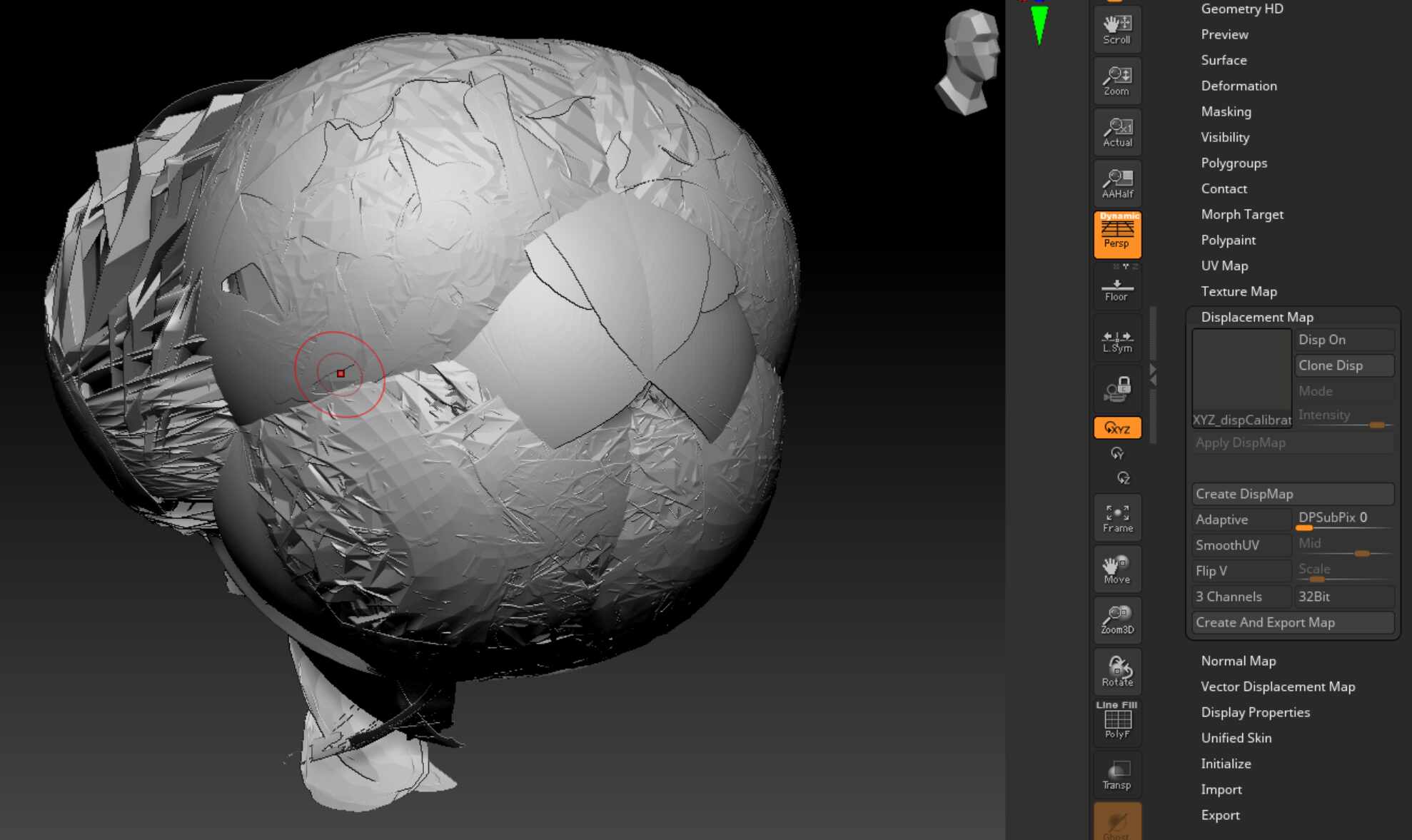
Task: Activate the Zoom document icon
Action: 1117,81
